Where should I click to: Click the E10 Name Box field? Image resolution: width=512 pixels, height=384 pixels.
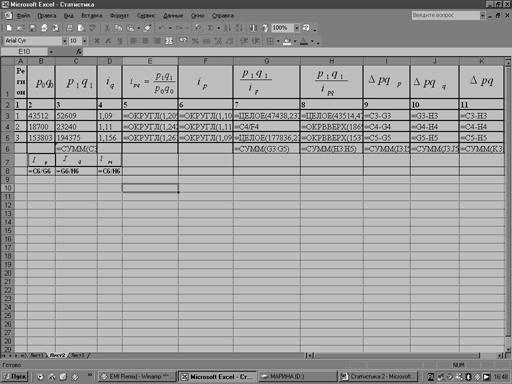pos(24,51)
